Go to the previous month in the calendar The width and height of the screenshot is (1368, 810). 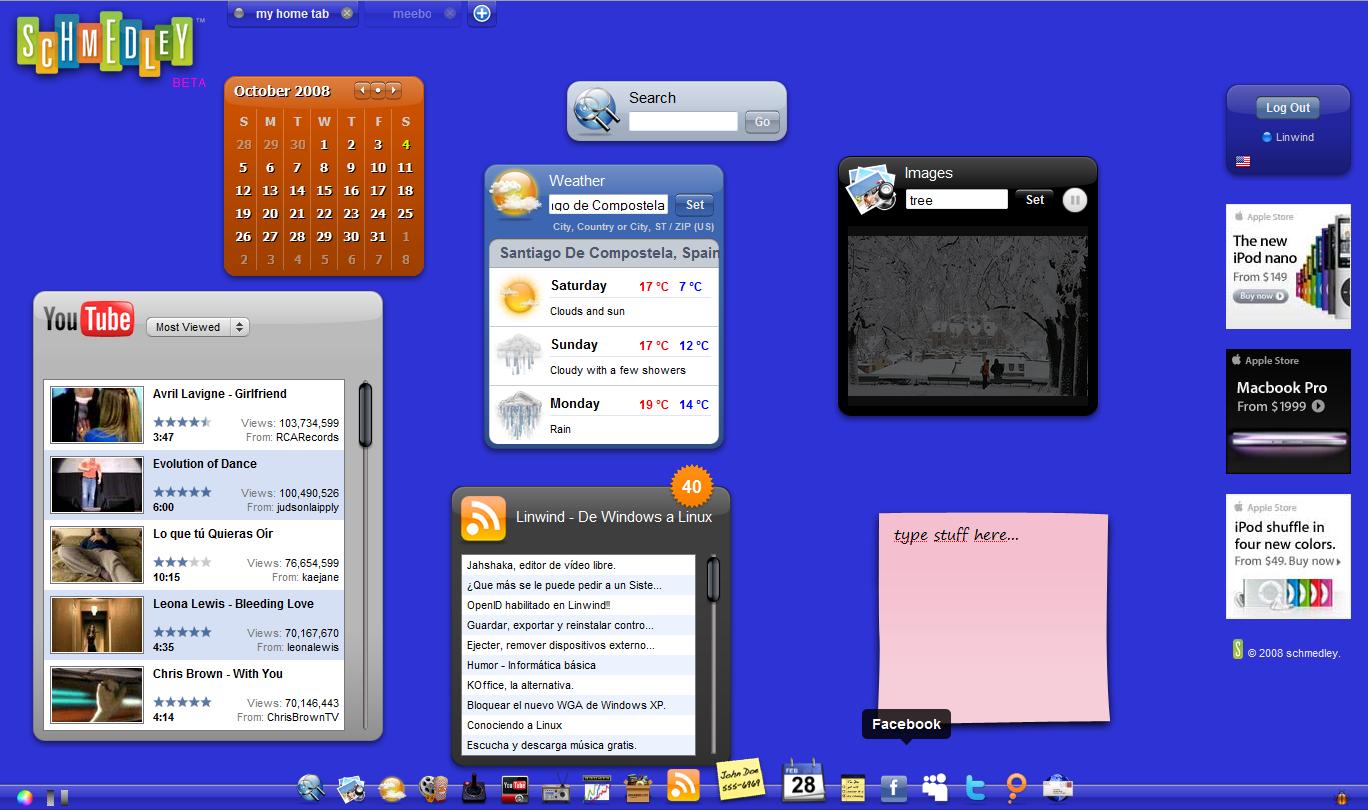(362, 90)
